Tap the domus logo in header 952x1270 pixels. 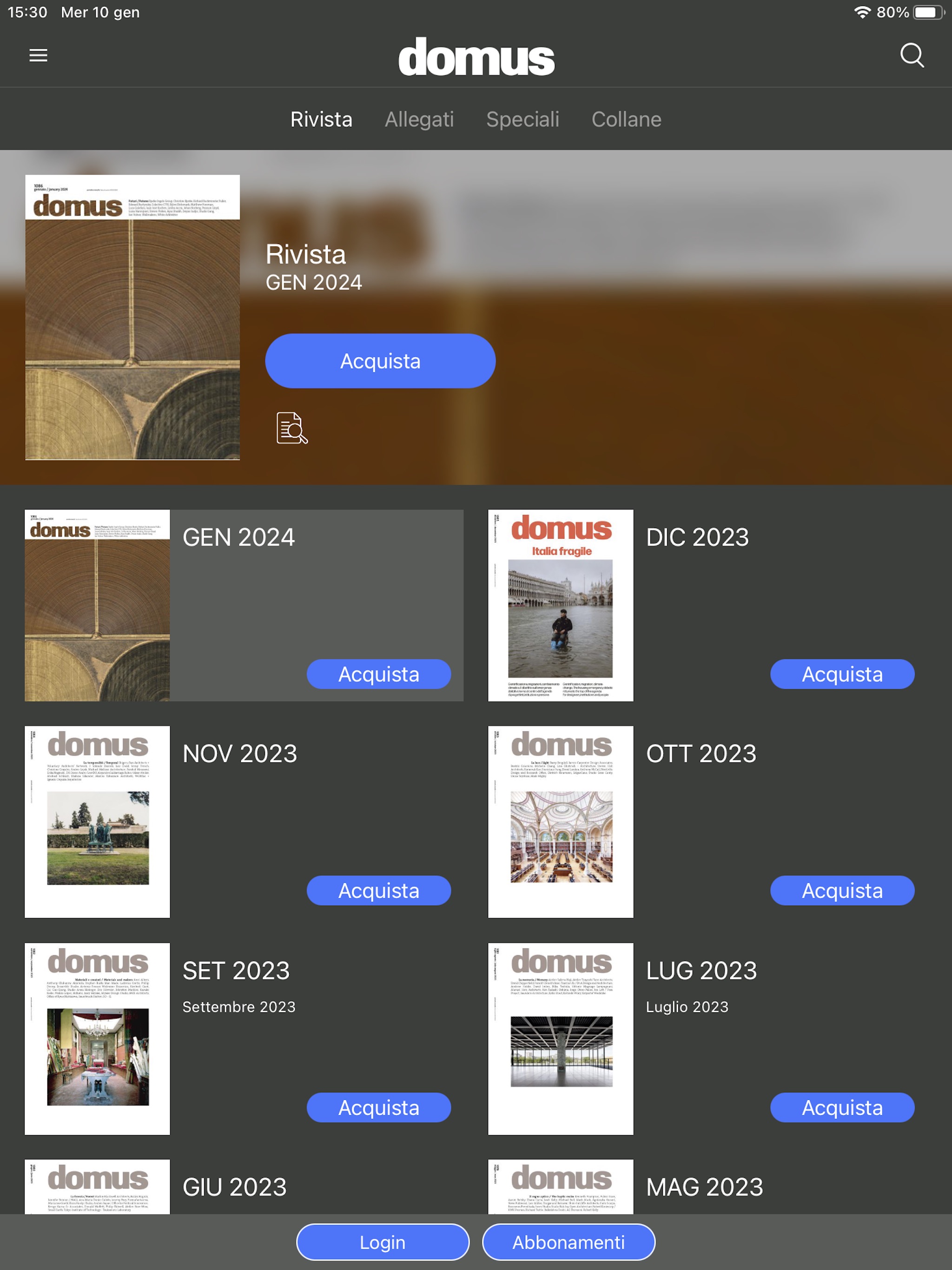[x=476, y=57]
